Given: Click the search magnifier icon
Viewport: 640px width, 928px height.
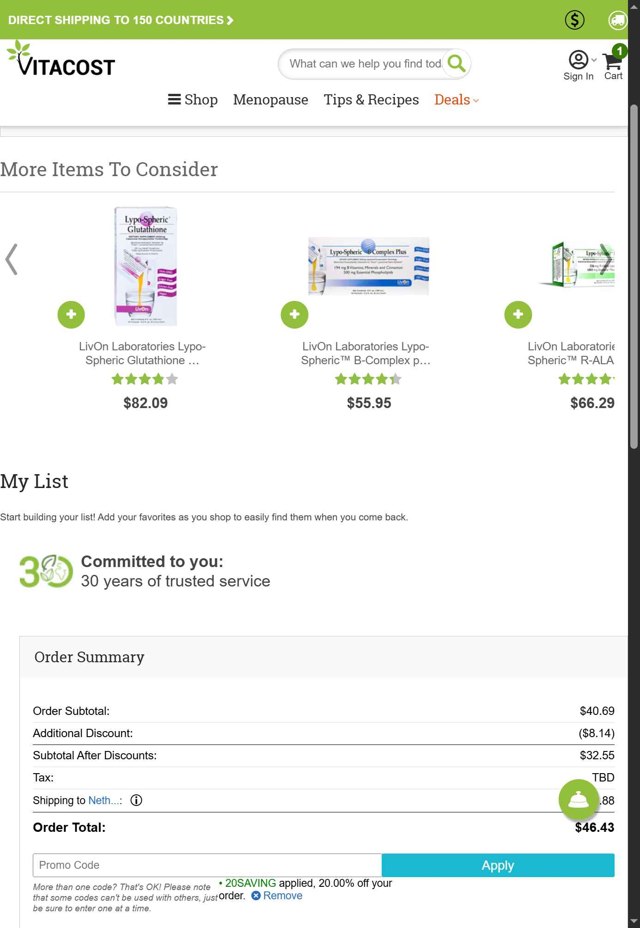Looking at the screenshot, I should [x=456, y=64].
